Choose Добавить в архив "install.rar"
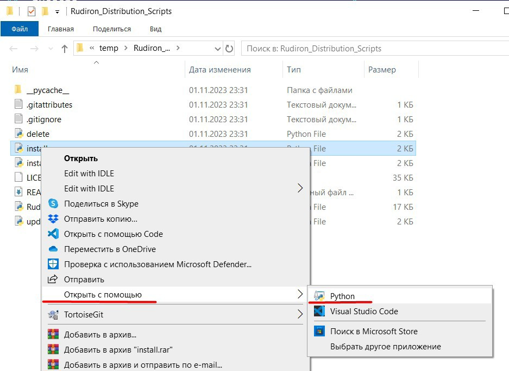The image size is (509, 371). click(118, 350)
